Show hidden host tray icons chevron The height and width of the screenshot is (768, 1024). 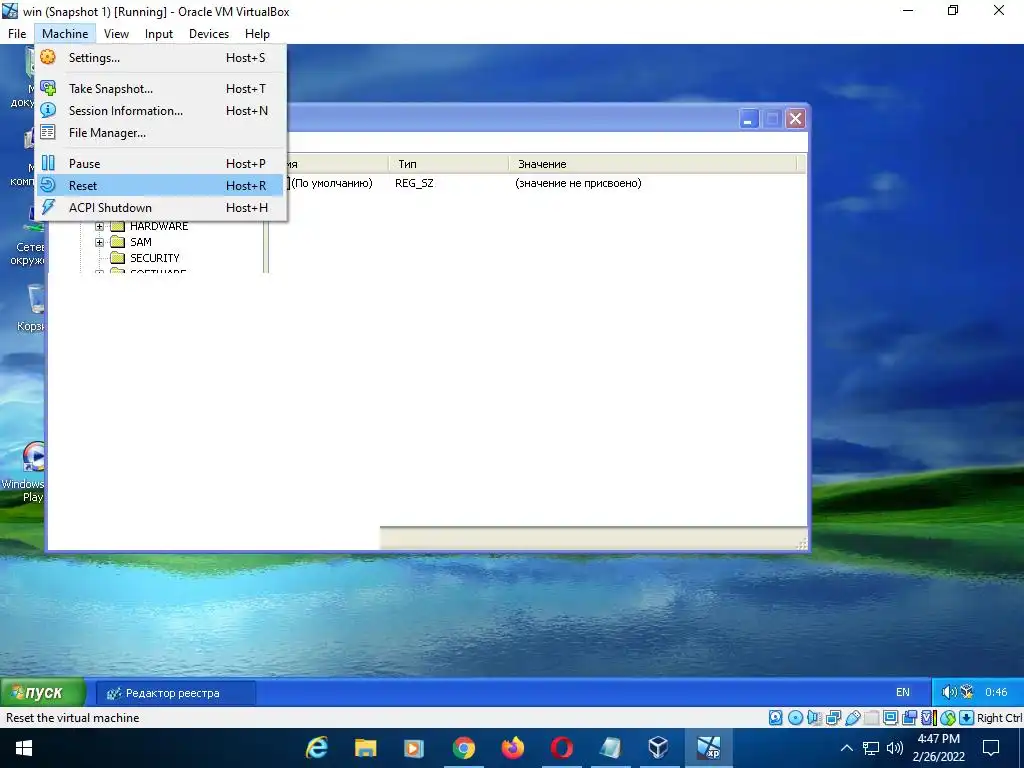pyautogui.click(x=846, y=748)
